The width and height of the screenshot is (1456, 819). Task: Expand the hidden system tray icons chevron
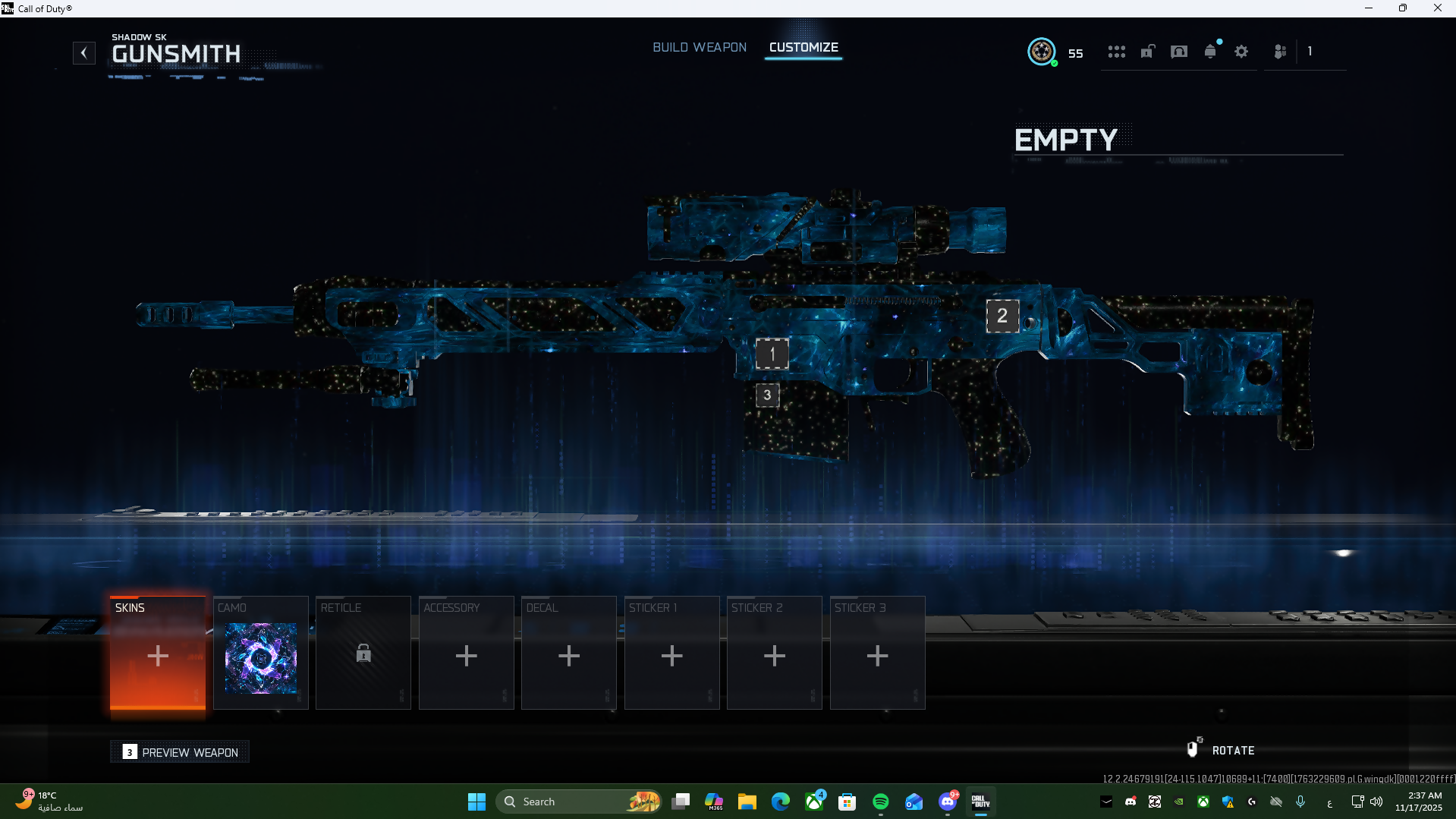point(1106,802)
